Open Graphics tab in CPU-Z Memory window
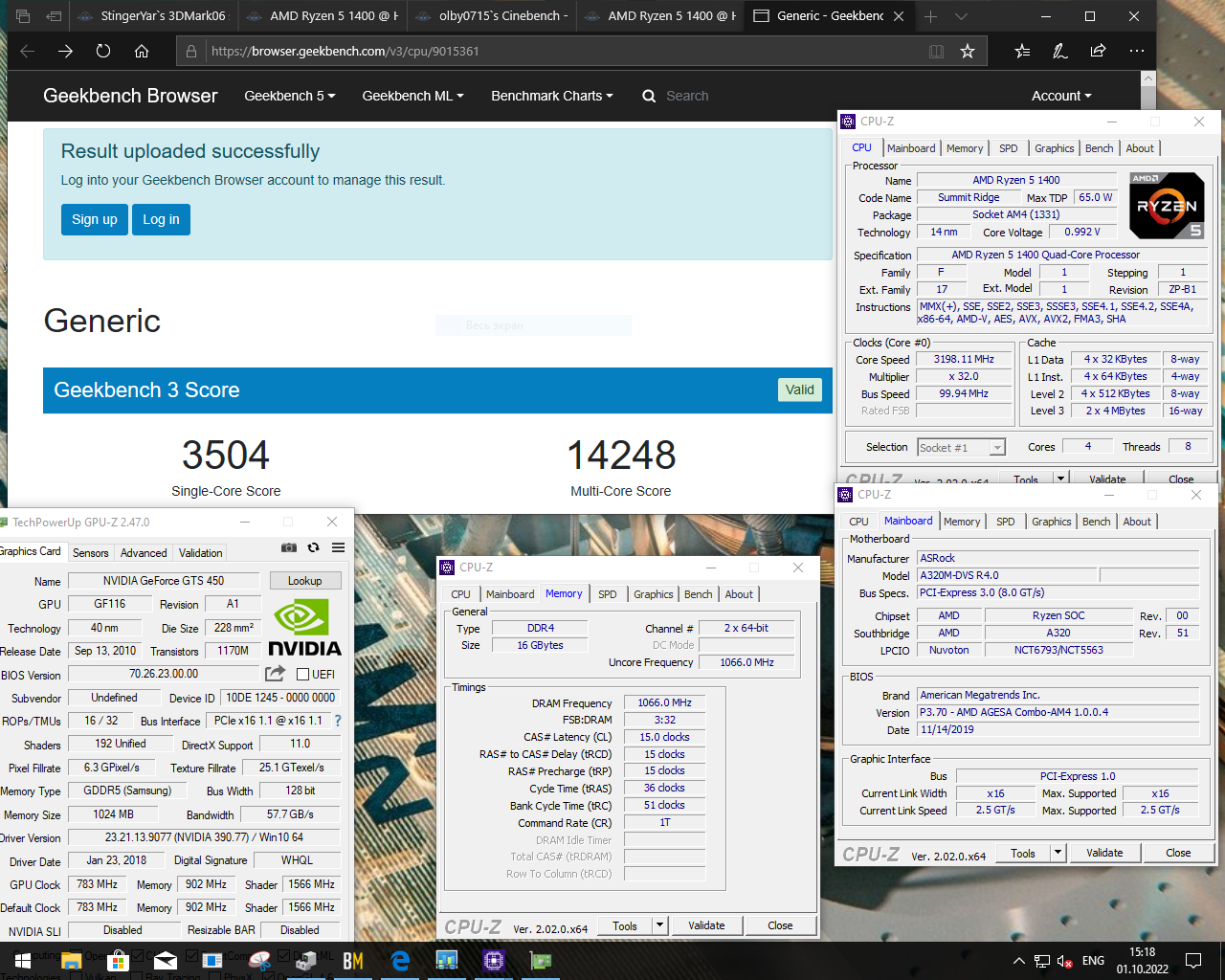The image size is (1225, 980). tap(654, 594)
